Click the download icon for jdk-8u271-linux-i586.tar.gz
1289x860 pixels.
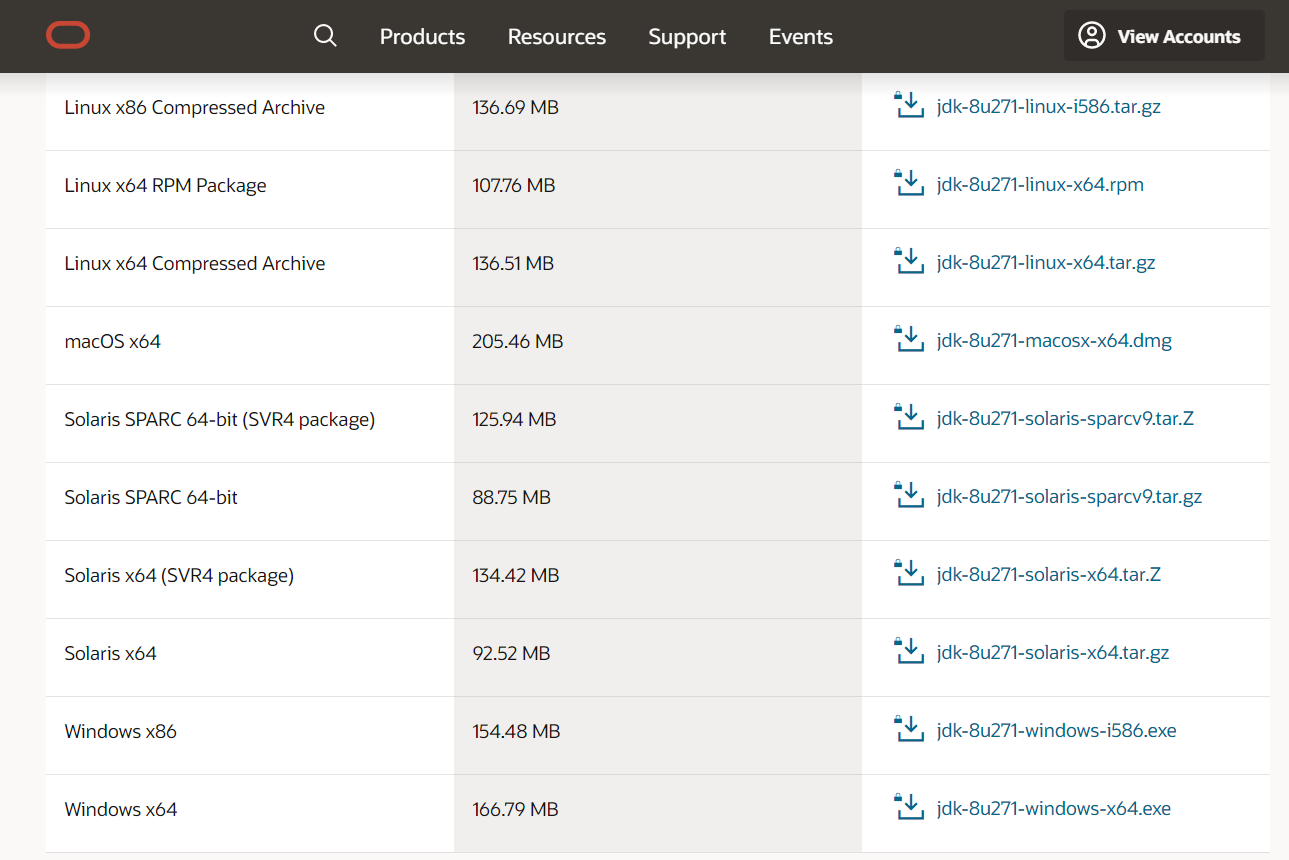point(908,106)
